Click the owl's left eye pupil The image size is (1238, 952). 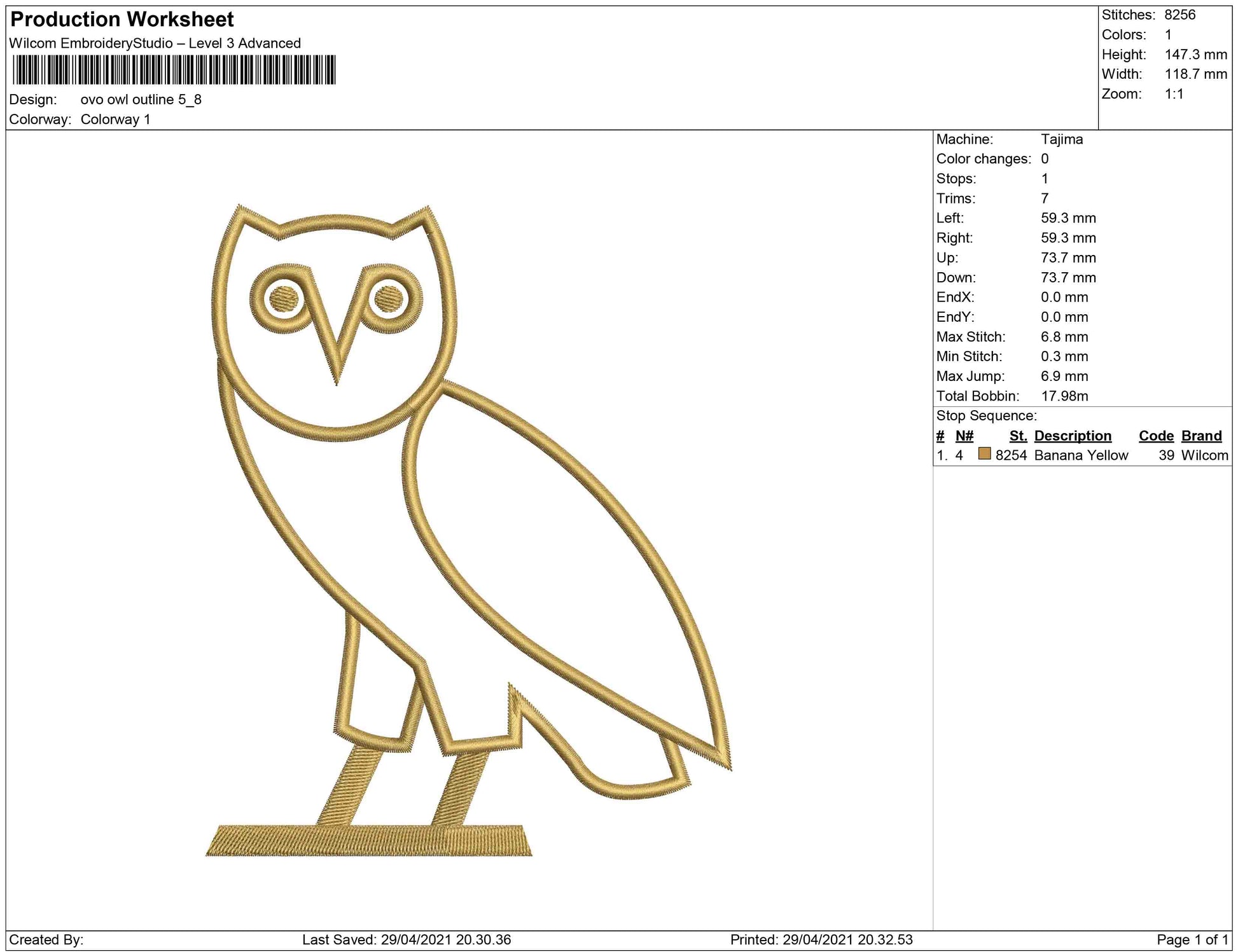click(284, 298)
